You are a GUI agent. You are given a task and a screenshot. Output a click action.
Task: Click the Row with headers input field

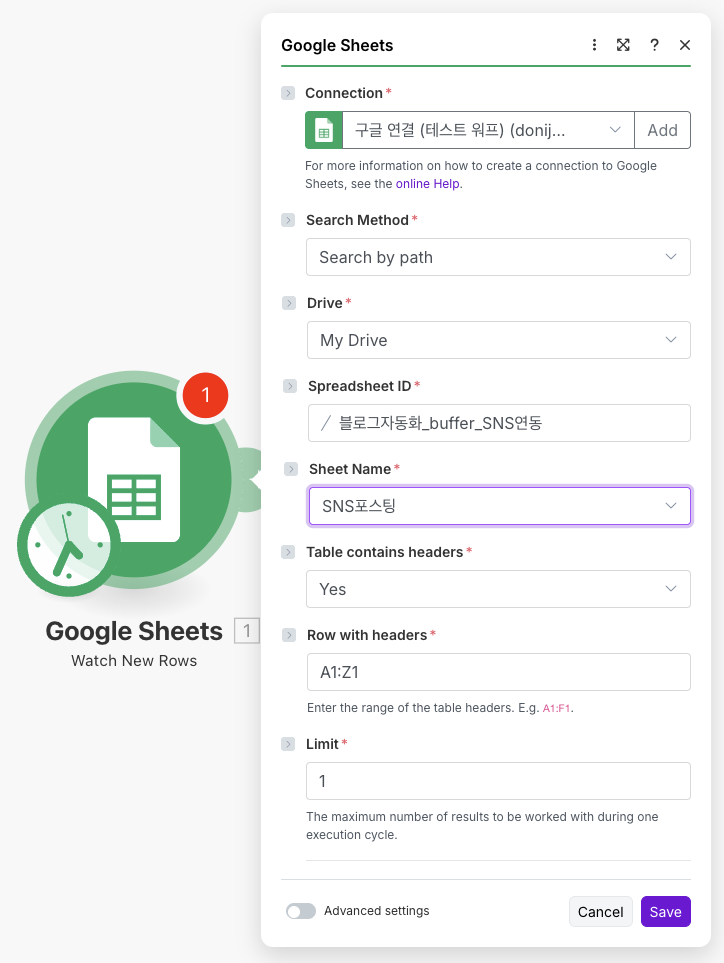pos(498,672)
